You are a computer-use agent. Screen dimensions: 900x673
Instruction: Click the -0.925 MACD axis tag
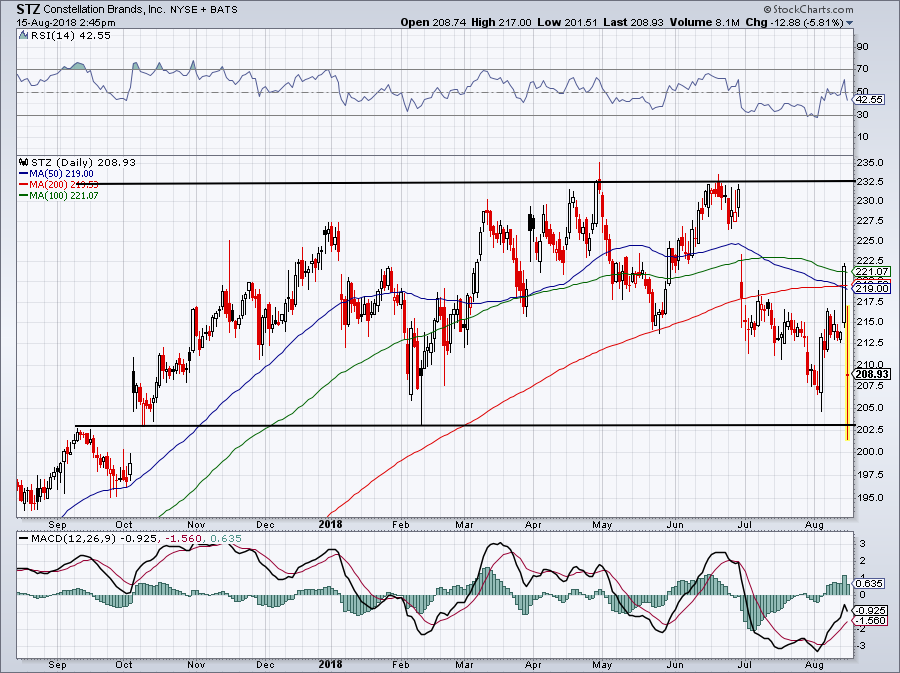click(871, 610)
